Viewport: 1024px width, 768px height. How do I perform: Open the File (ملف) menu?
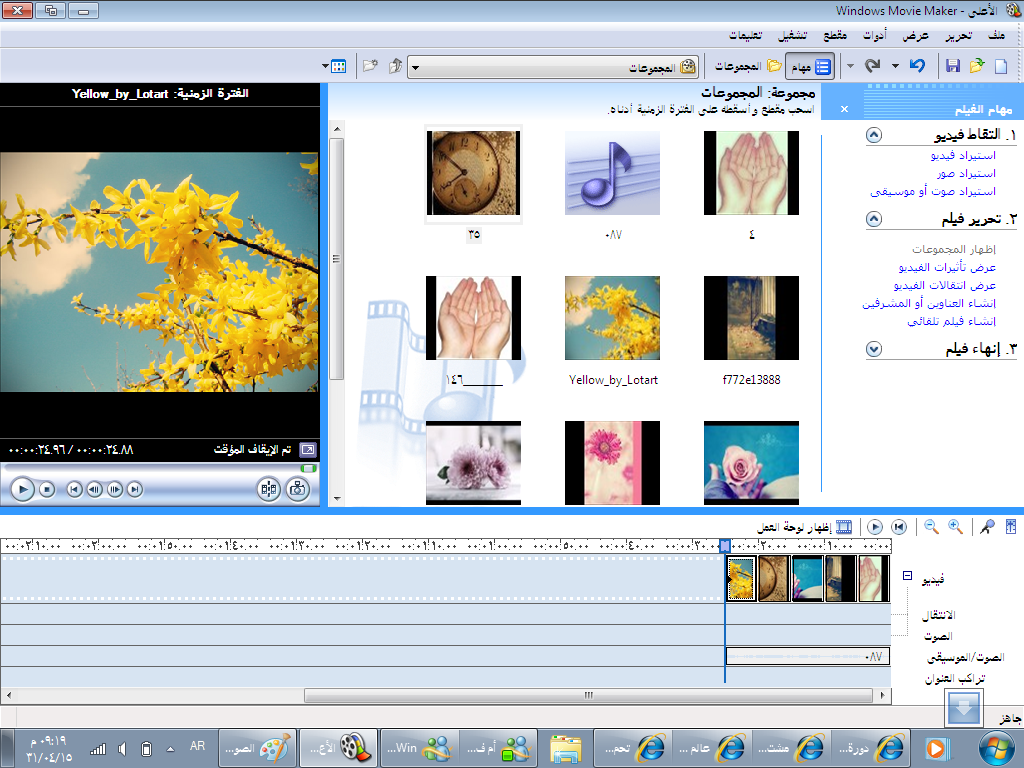click(x=995, y=35)
